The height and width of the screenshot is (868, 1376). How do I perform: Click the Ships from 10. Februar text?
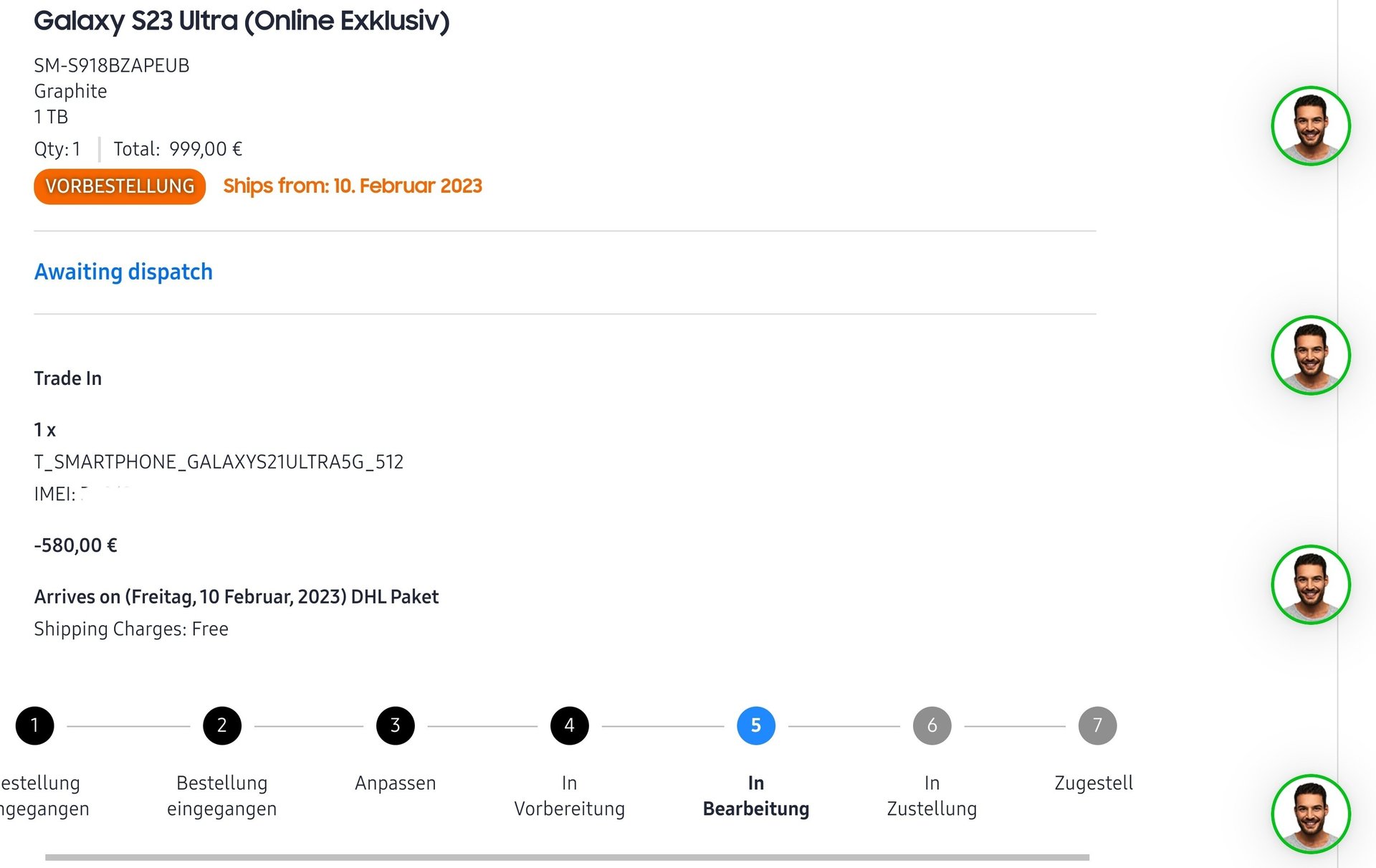coord(352,186)
